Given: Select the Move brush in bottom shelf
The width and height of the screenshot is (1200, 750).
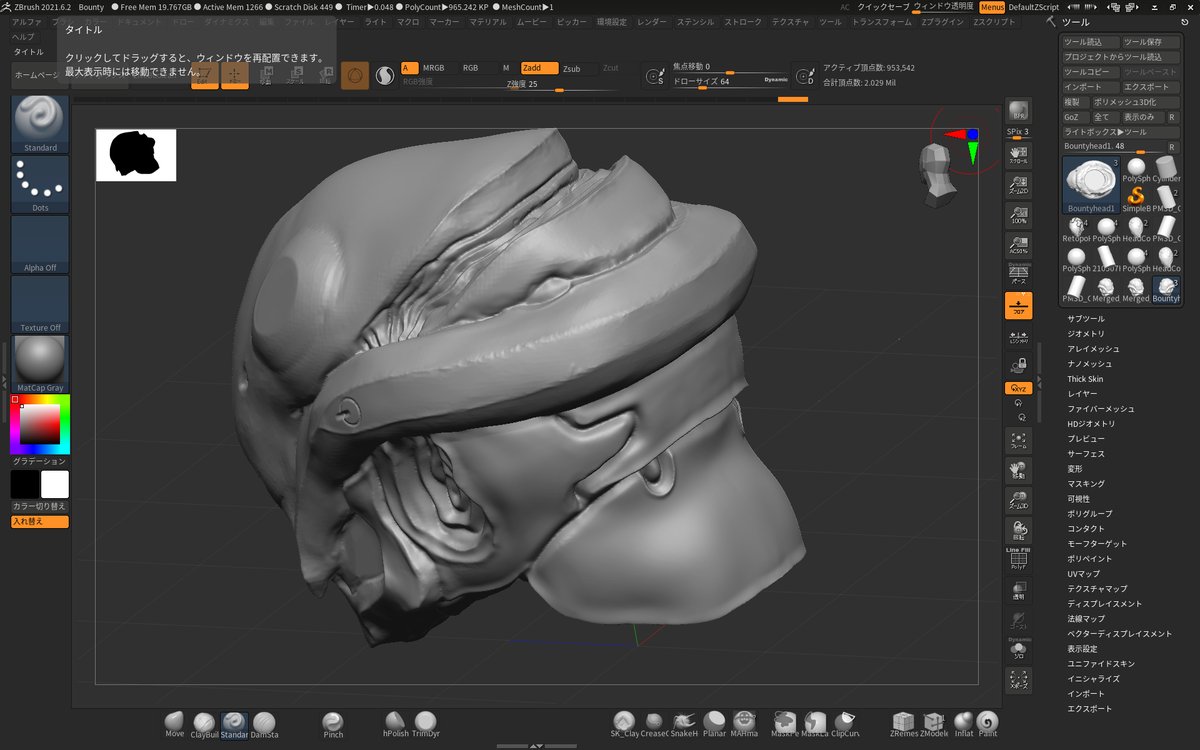Looking at the screenshot, I should (175, 726).
